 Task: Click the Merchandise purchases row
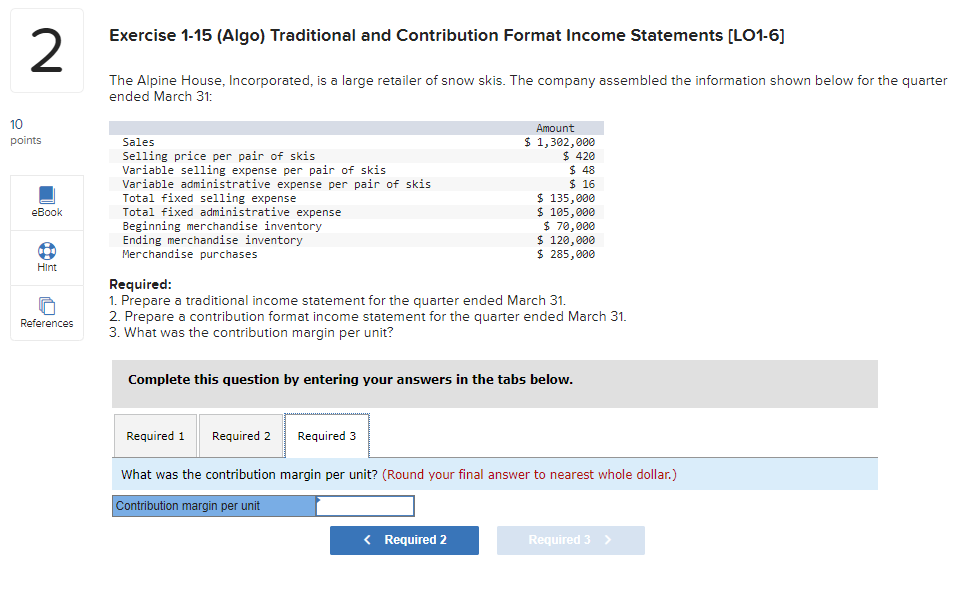pos(356,254)
